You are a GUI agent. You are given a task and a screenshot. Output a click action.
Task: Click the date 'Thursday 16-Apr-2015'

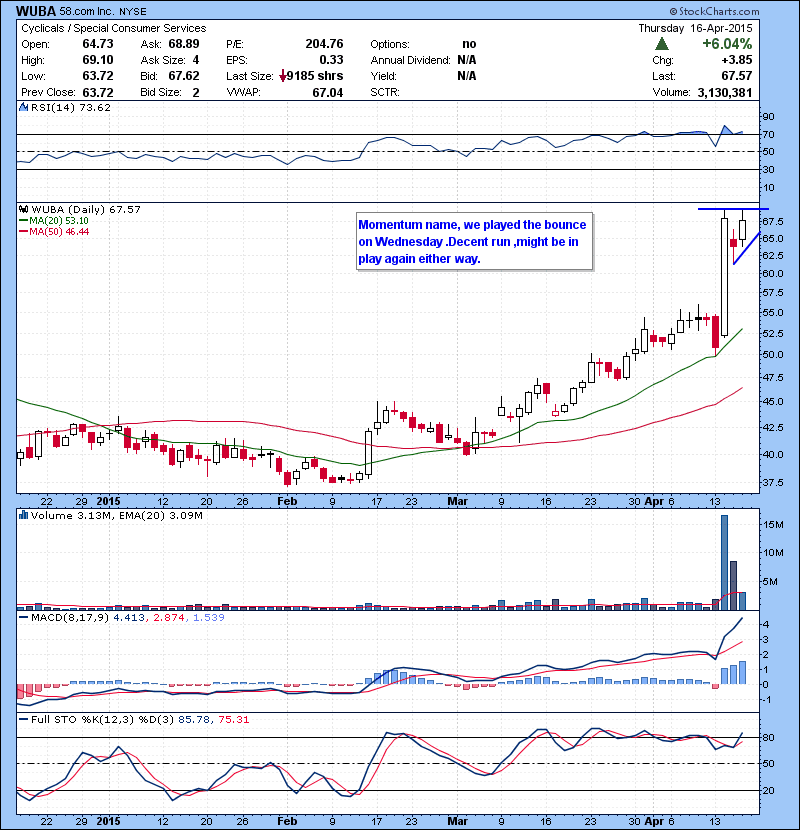[x=695, y=28]
